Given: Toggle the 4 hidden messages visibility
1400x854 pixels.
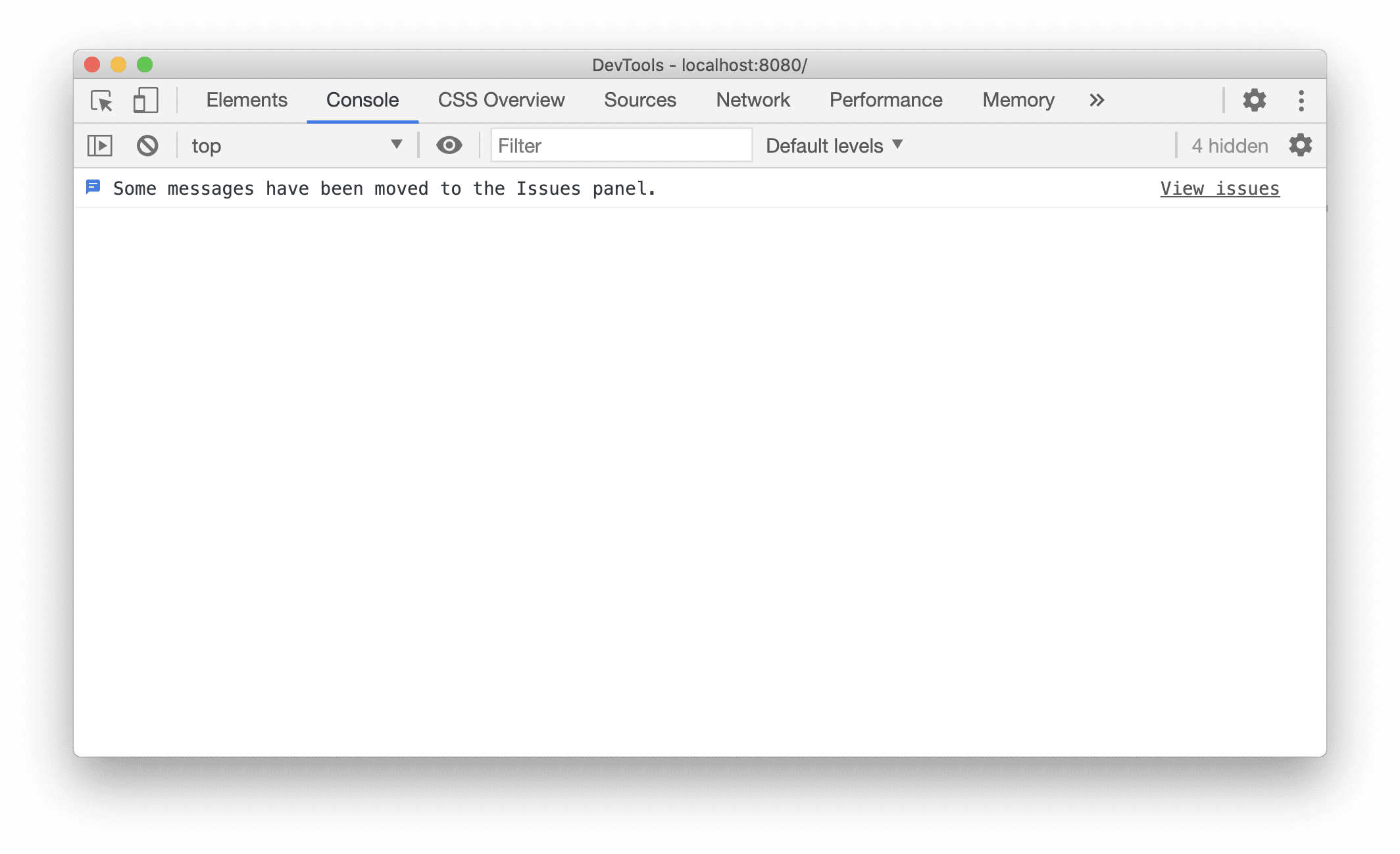Looking at the screenshot, I should tap(1228, 145).
